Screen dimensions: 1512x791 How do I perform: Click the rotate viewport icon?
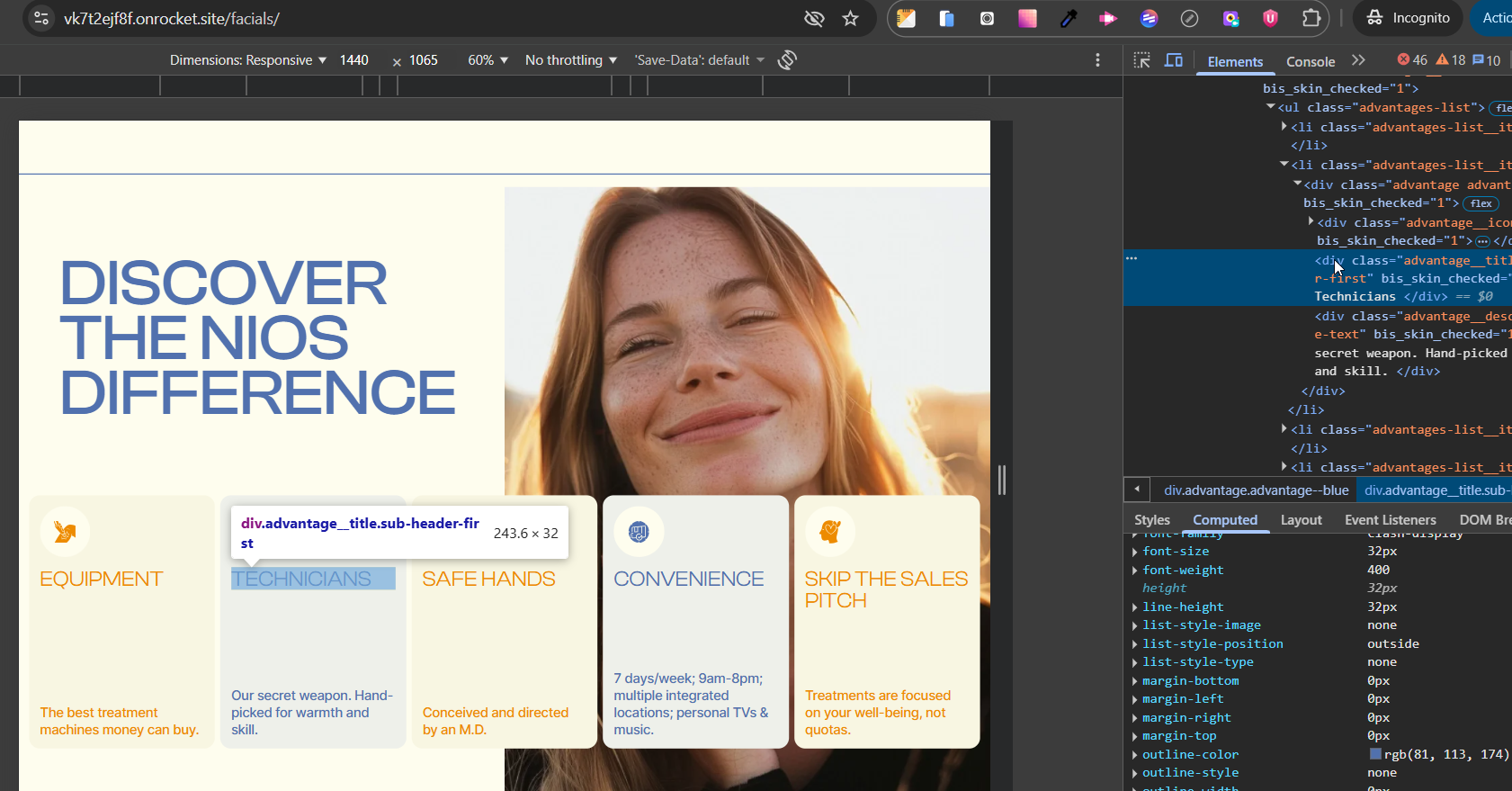tap(787, 60)
